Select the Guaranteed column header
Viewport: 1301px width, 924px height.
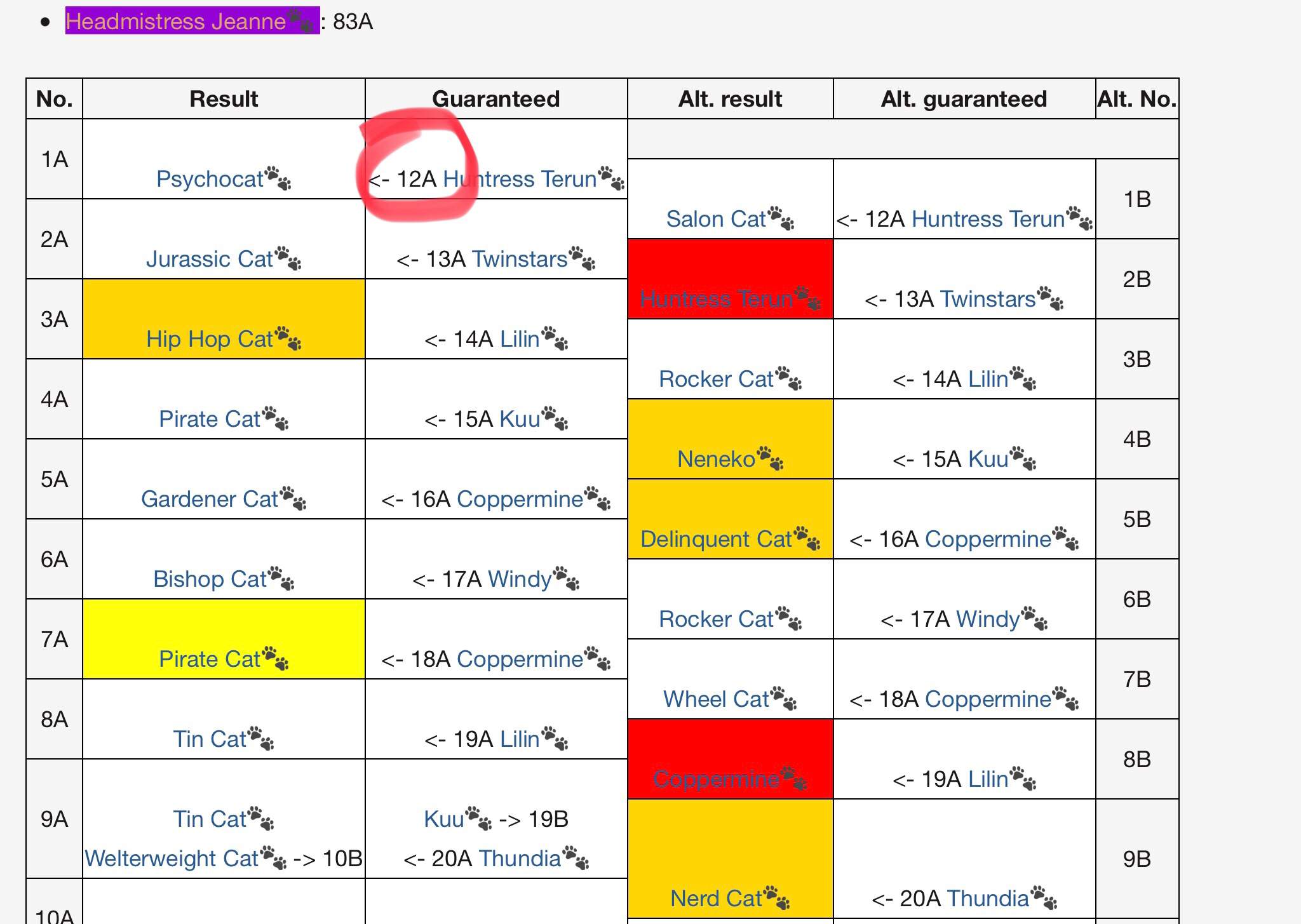496,99
